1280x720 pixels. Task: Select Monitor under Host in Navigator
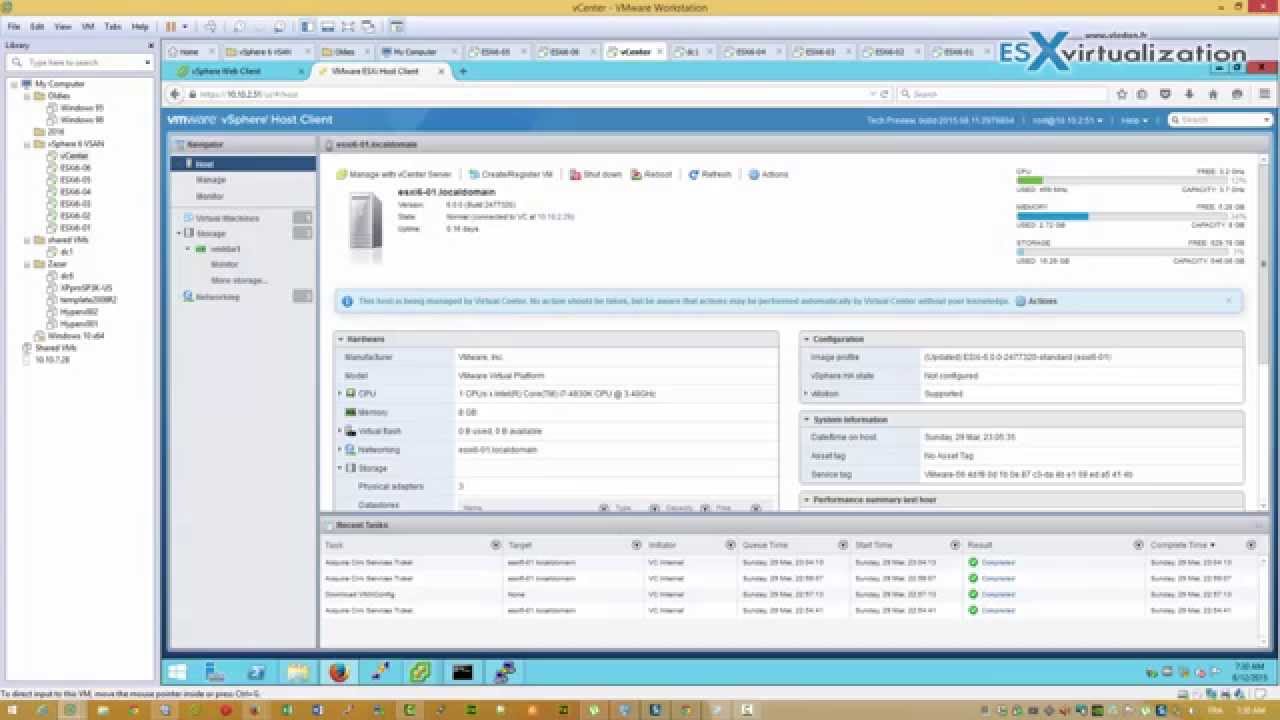[x=210, y=196]
